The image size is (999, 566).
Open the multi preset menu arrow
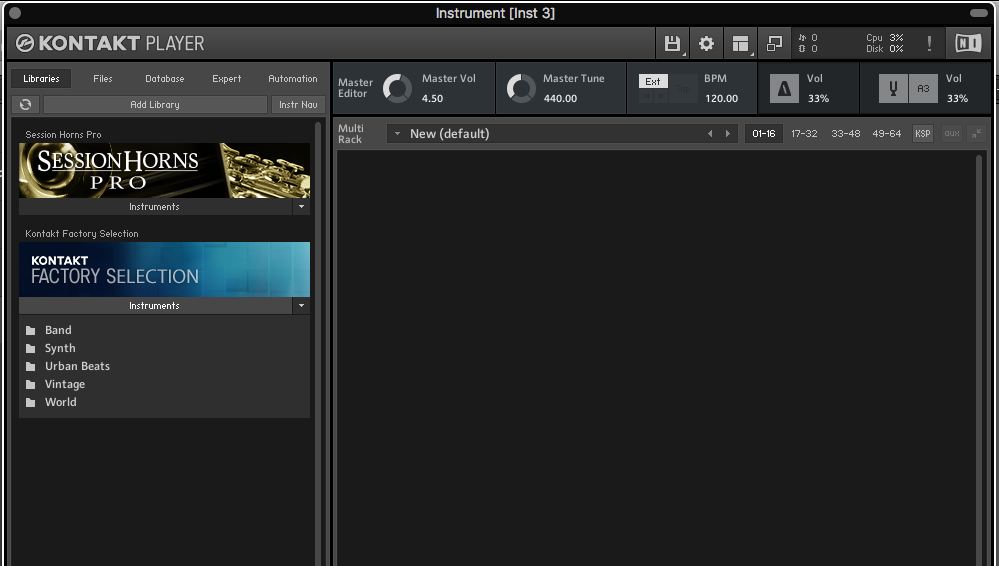click(397, 134)
